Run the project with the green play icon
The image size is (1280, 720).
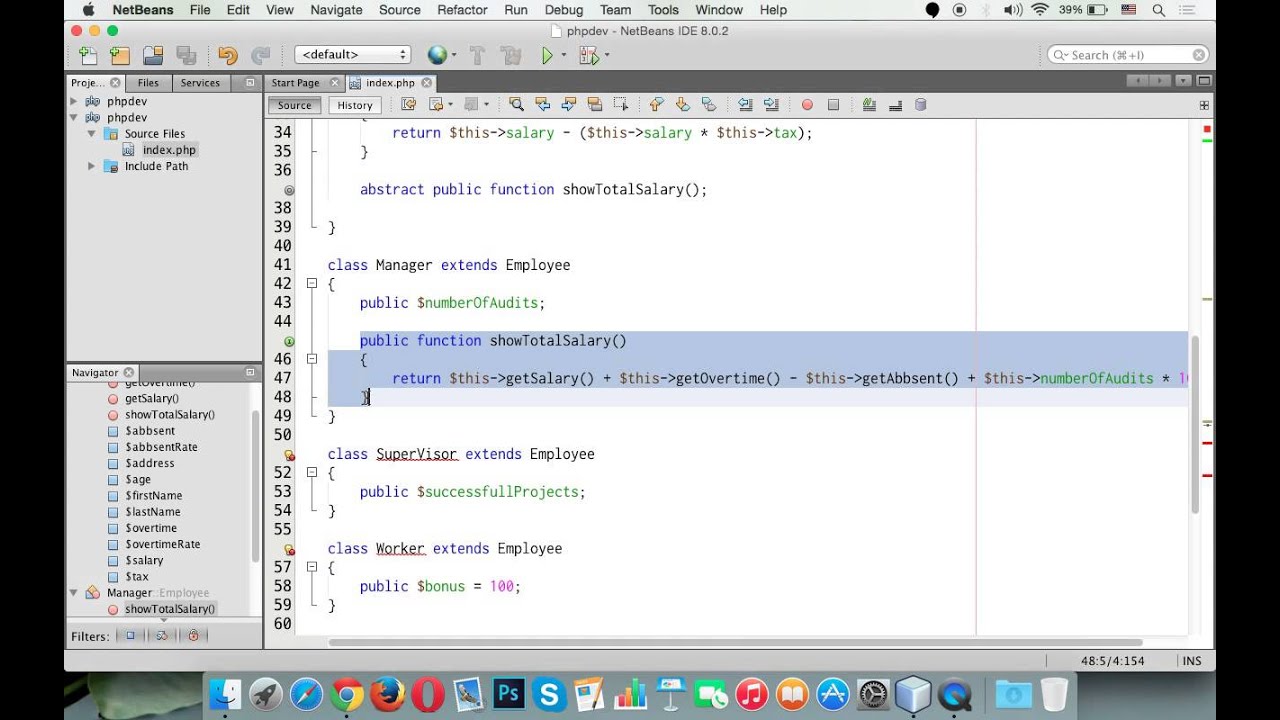[x=547, y=56]
